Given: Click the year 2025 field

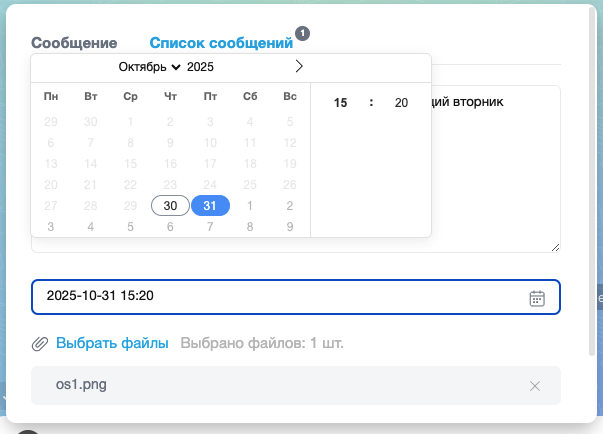Looking at the screenshot, I should point(200,67).
